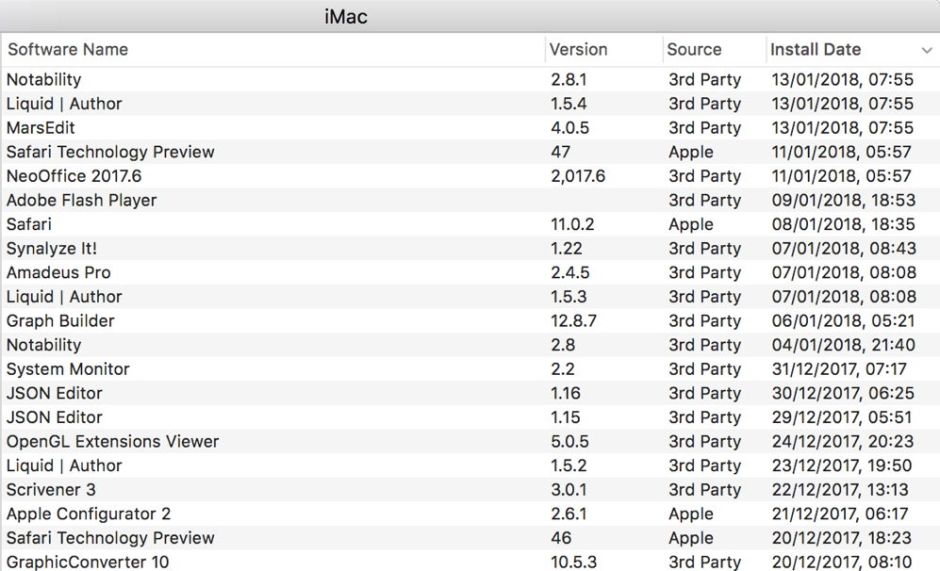Click the Source column header

[x=694, y=50]
